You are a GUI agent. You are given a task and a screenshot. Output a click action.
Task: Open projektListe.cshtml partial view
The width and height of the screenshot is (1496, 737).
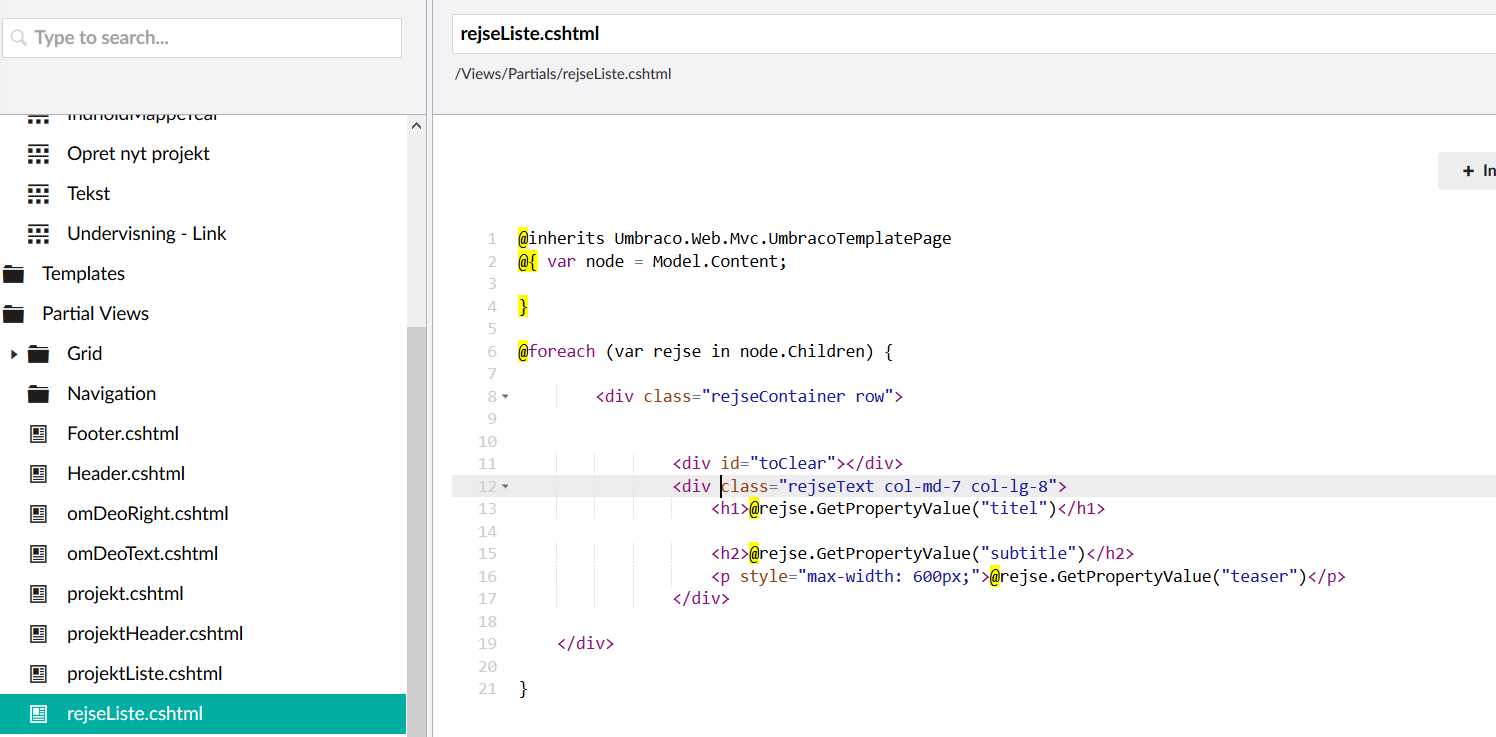click(x=145, y=674)
